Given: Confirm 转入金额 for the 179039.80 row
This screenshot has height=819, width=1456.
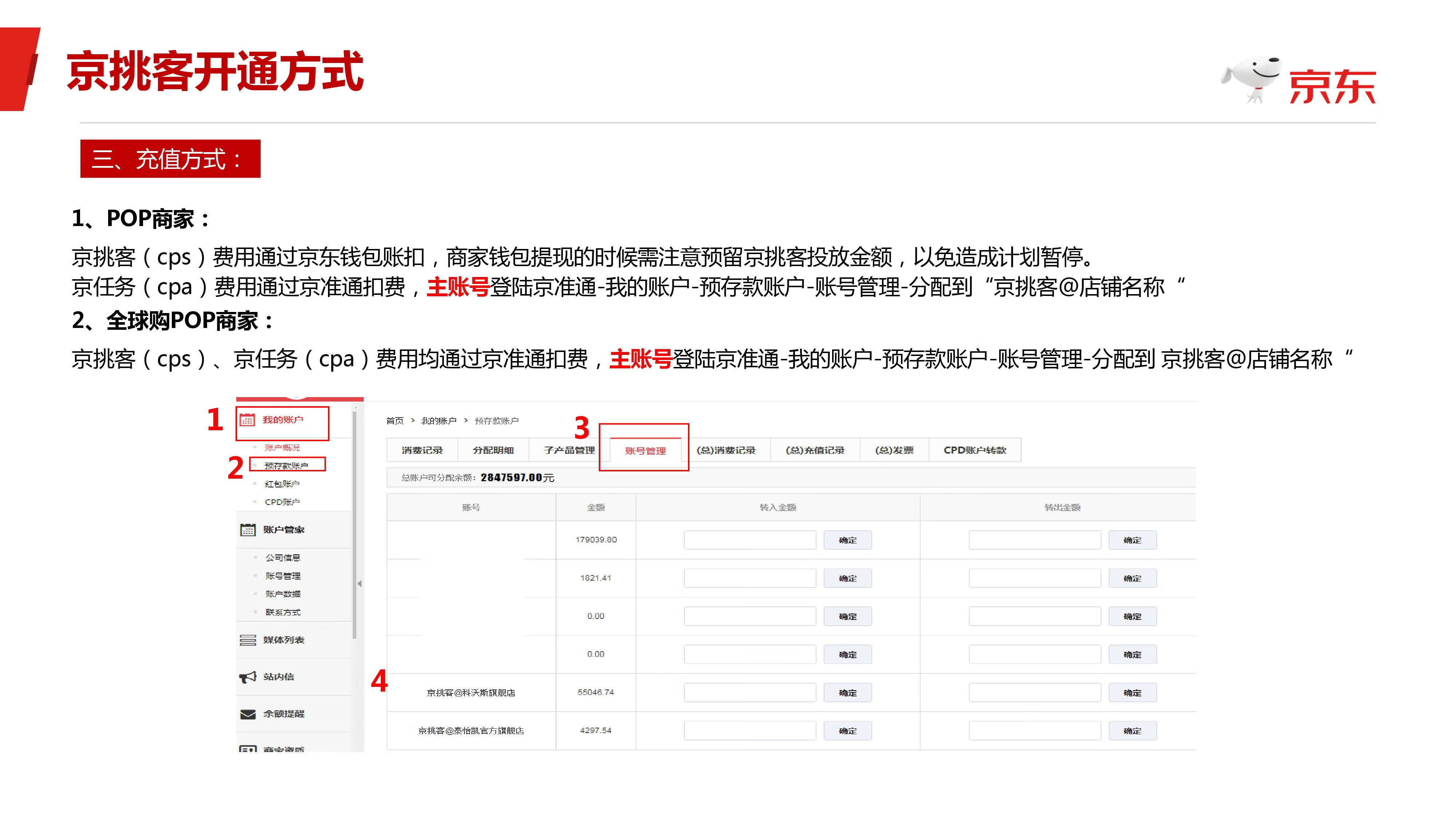Looking at the screenshot, I should [x=847, y=540].
